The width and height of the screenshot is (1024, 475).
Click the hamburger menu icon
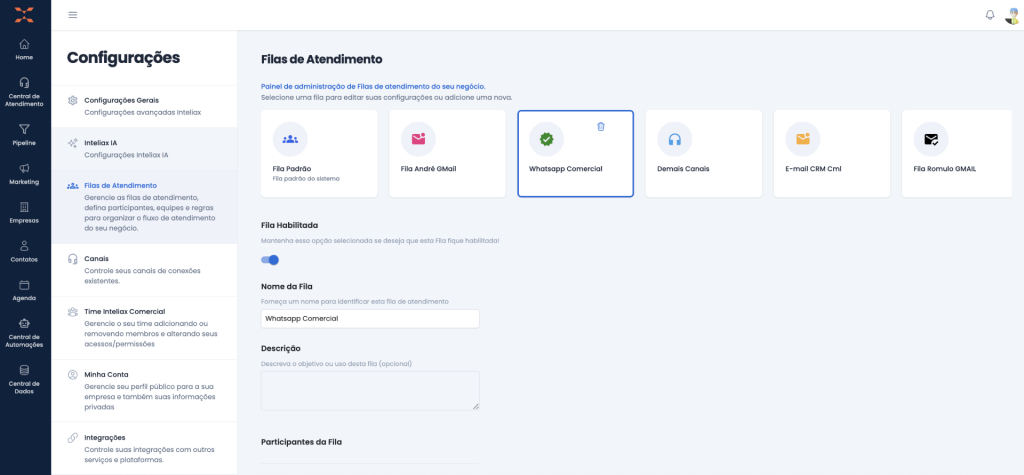coord(73,15)
